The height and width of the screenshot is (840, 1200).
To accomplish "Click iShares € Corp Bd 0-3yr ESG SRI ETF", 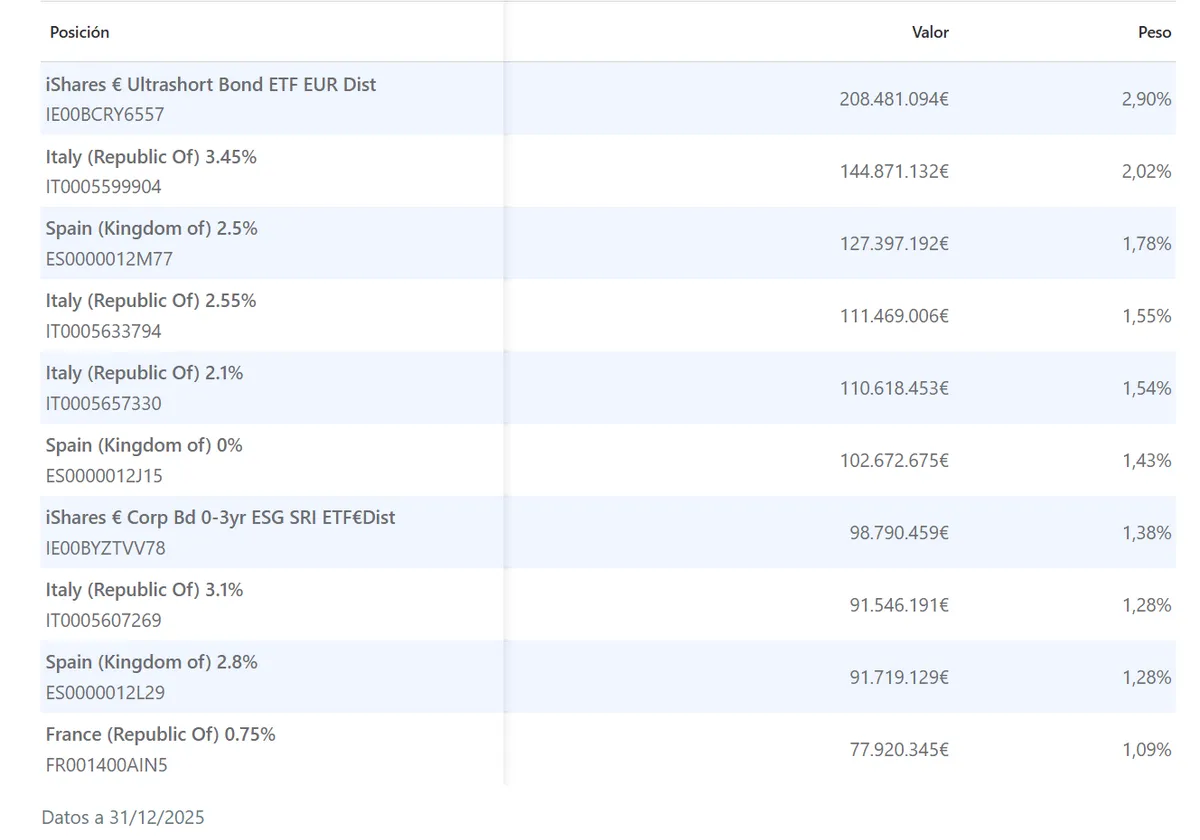I will pyautogui.click(x=220, y=518).
